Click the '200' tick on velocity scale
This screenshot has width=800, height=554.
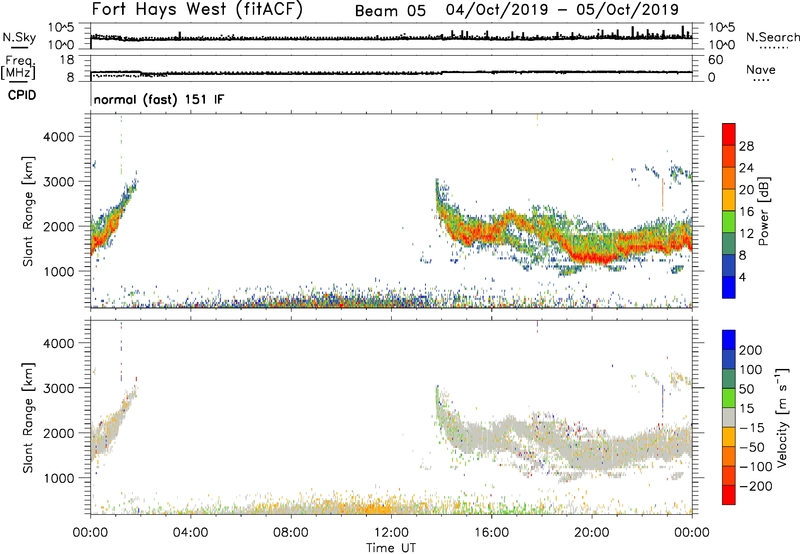pos(751,350)
